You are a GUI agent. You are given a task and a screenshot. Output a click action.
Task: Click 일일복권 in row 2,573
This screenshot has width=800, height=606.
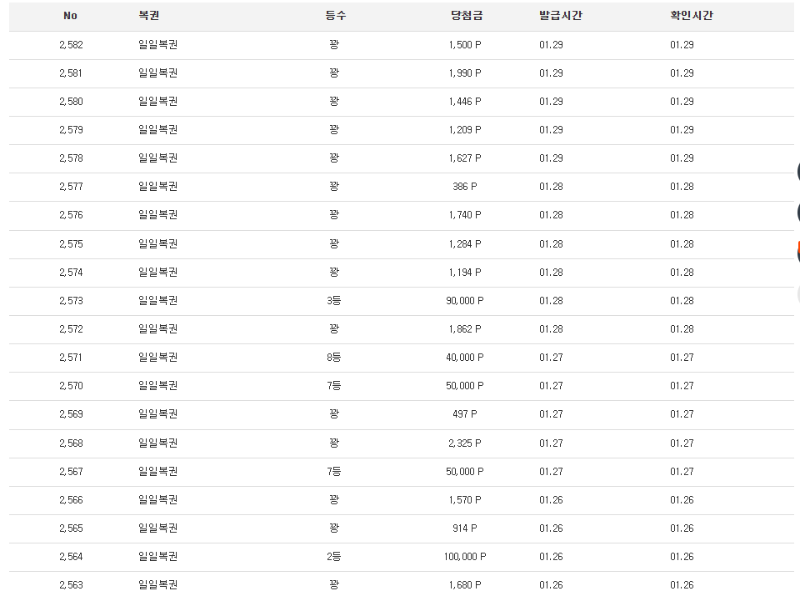(158, 301)
